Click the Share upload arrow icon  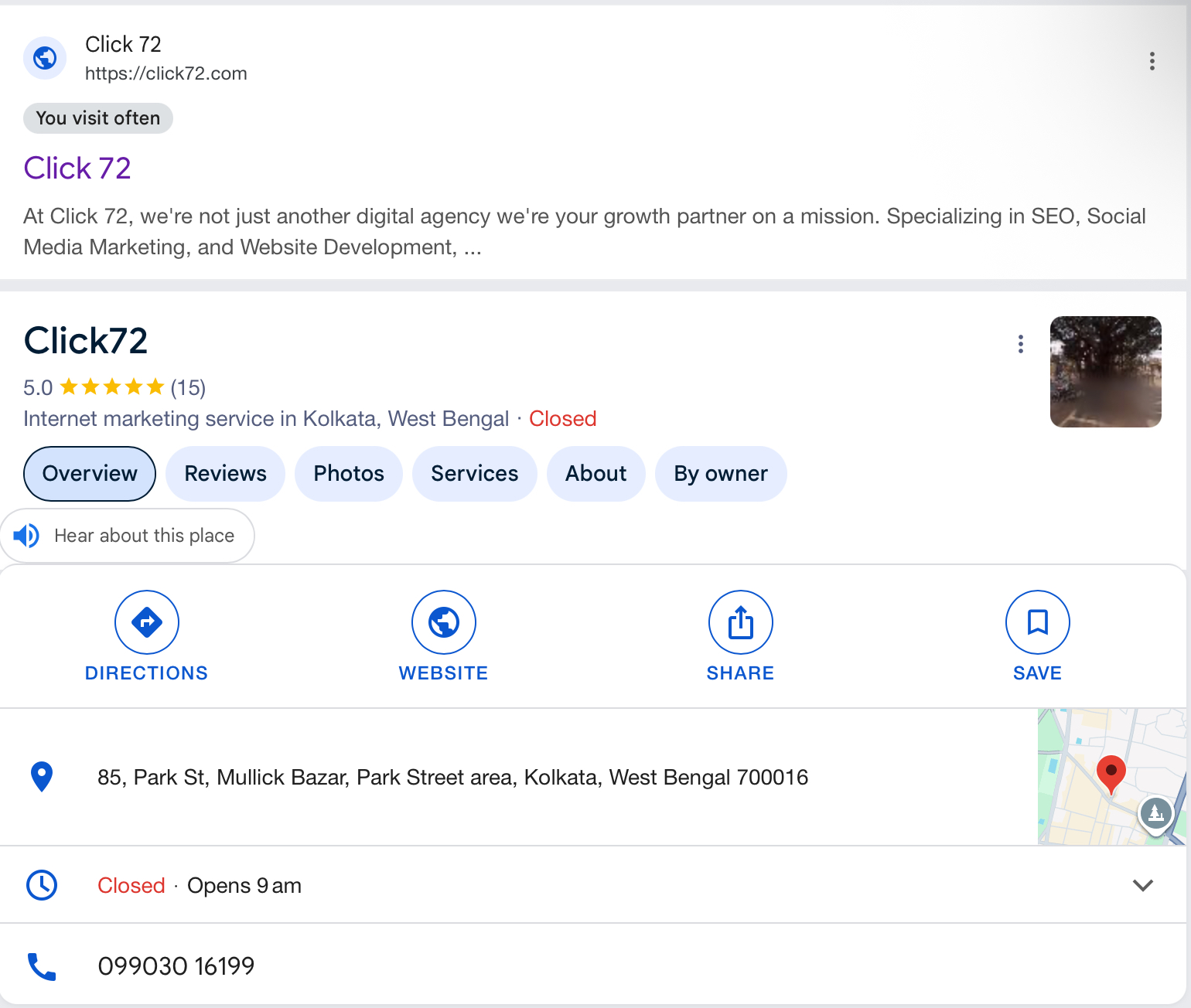(x=741, y=622)
